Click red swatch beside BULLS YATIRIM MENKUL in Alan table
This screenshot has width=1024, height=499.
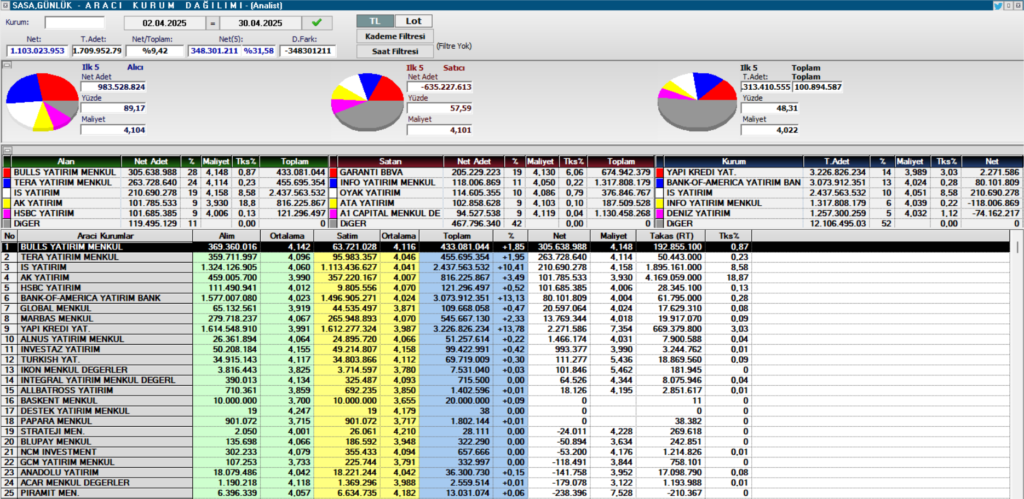coord(7,172)
